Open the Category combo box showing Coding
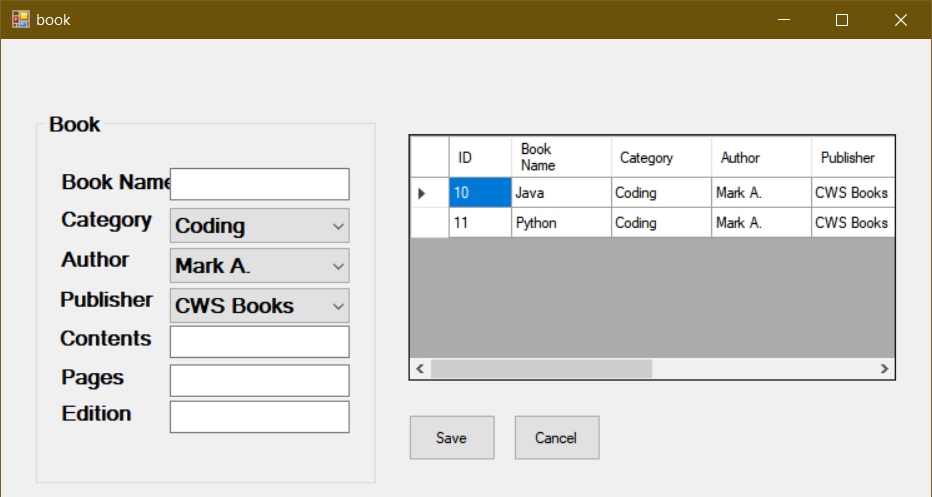 (x=260, y=225)
